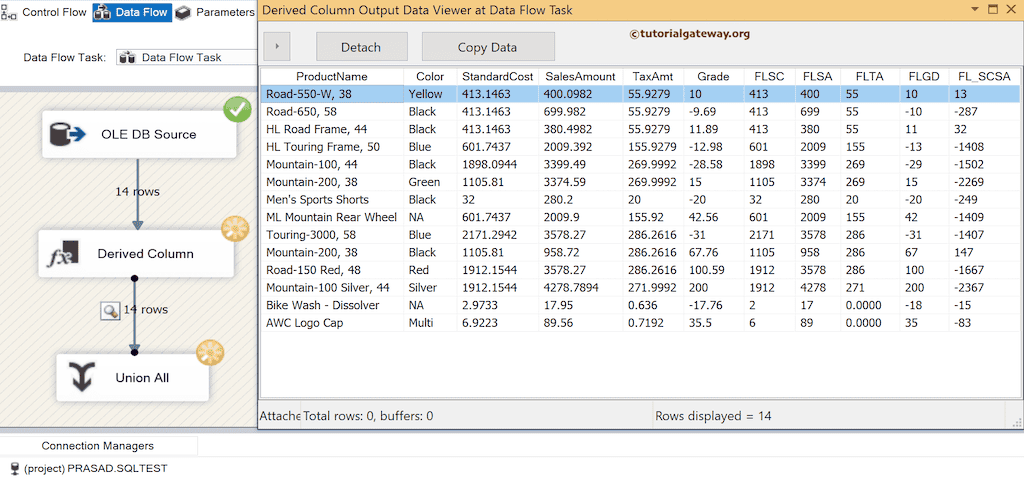
Task: Open the Data Flow Task dropdown
Action: (185, 58)
